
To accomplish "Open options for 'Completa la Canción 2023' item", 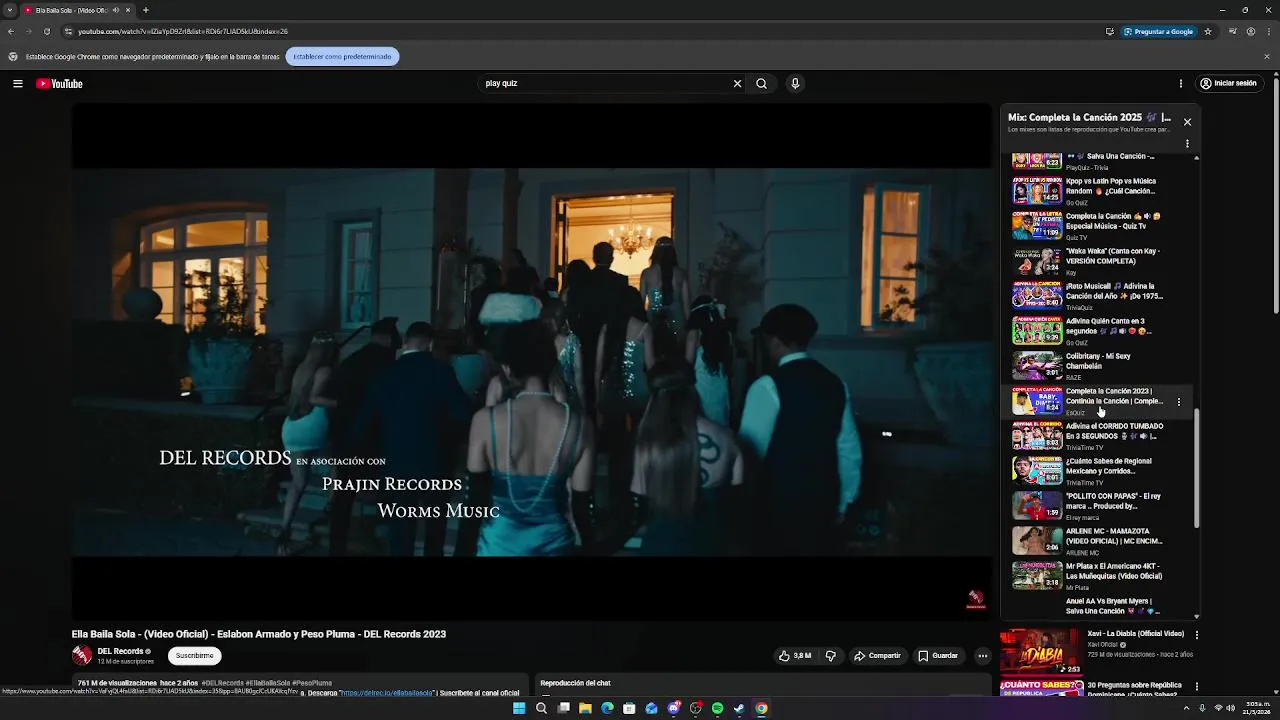I will point(1179,402).
